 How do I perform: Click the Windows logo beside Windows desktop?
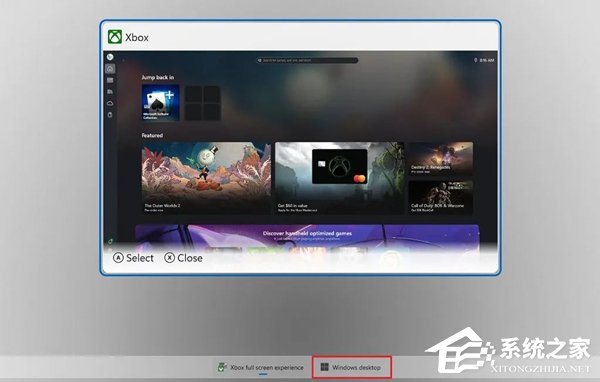coord(324,367)
